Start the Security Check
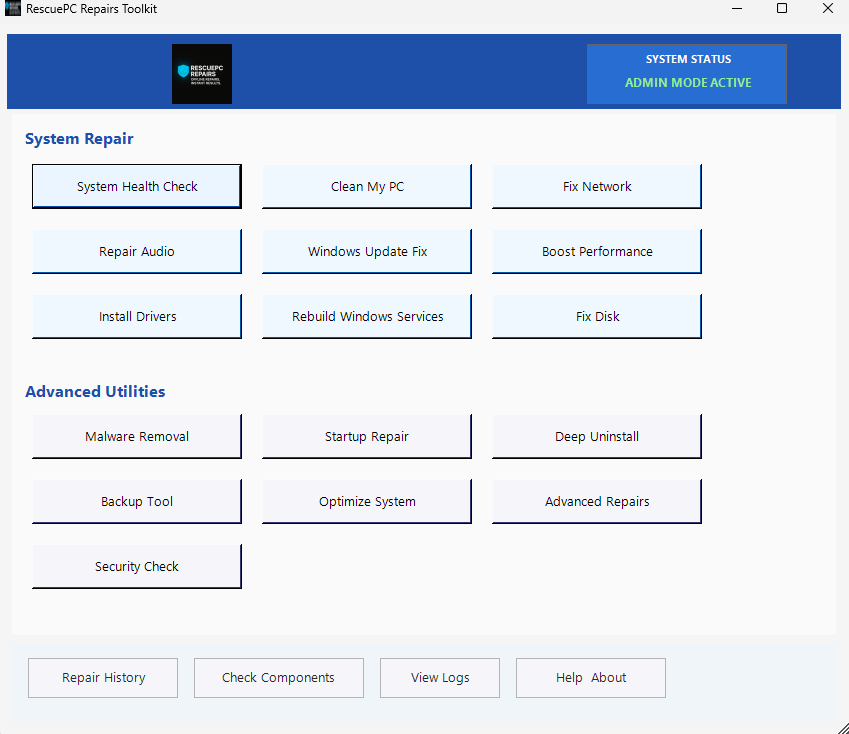This screenshot has width=849, height=734. [137, 566]
